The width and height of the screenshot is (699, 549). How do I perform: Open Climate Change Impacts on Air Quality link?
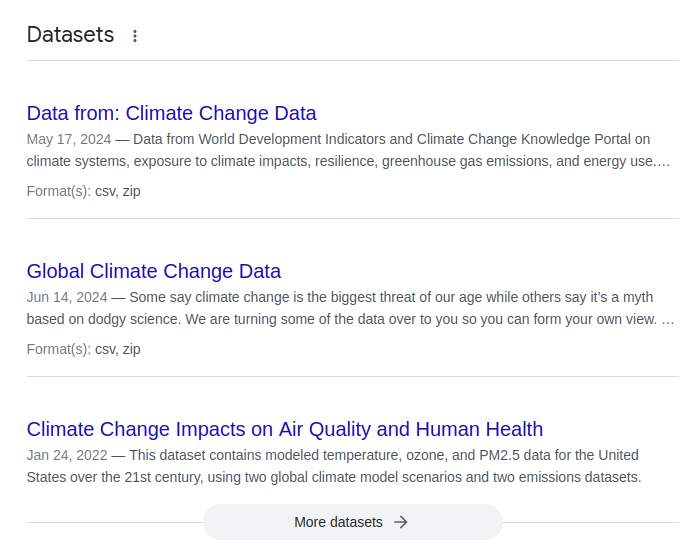(284, 429)
